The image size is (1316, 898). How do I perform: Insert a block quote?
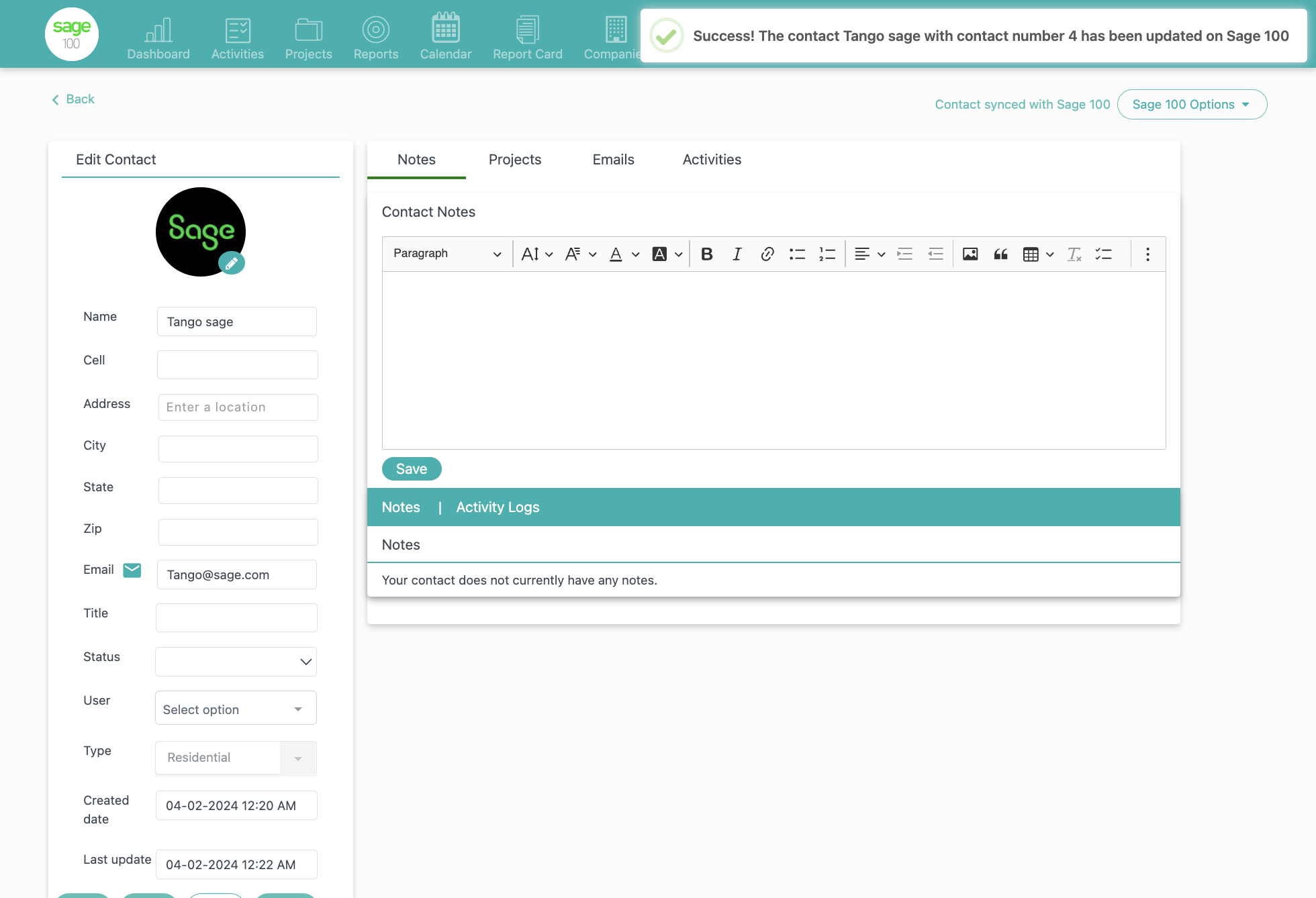click(x=1000, y=254)
